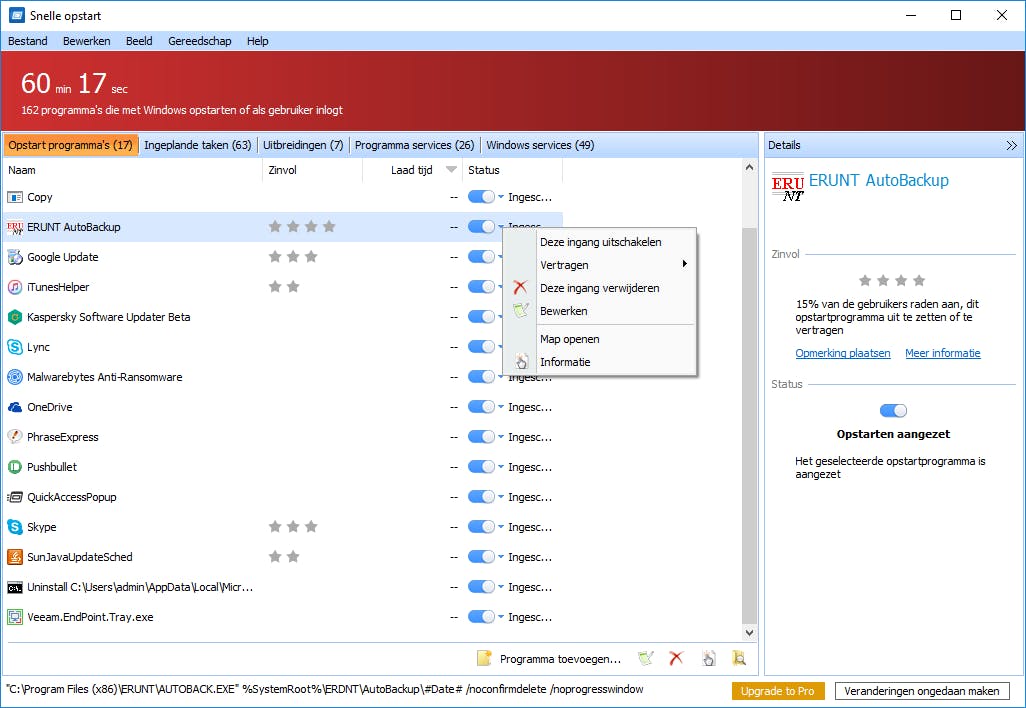Open the Meer informatie link

(943, 353)
